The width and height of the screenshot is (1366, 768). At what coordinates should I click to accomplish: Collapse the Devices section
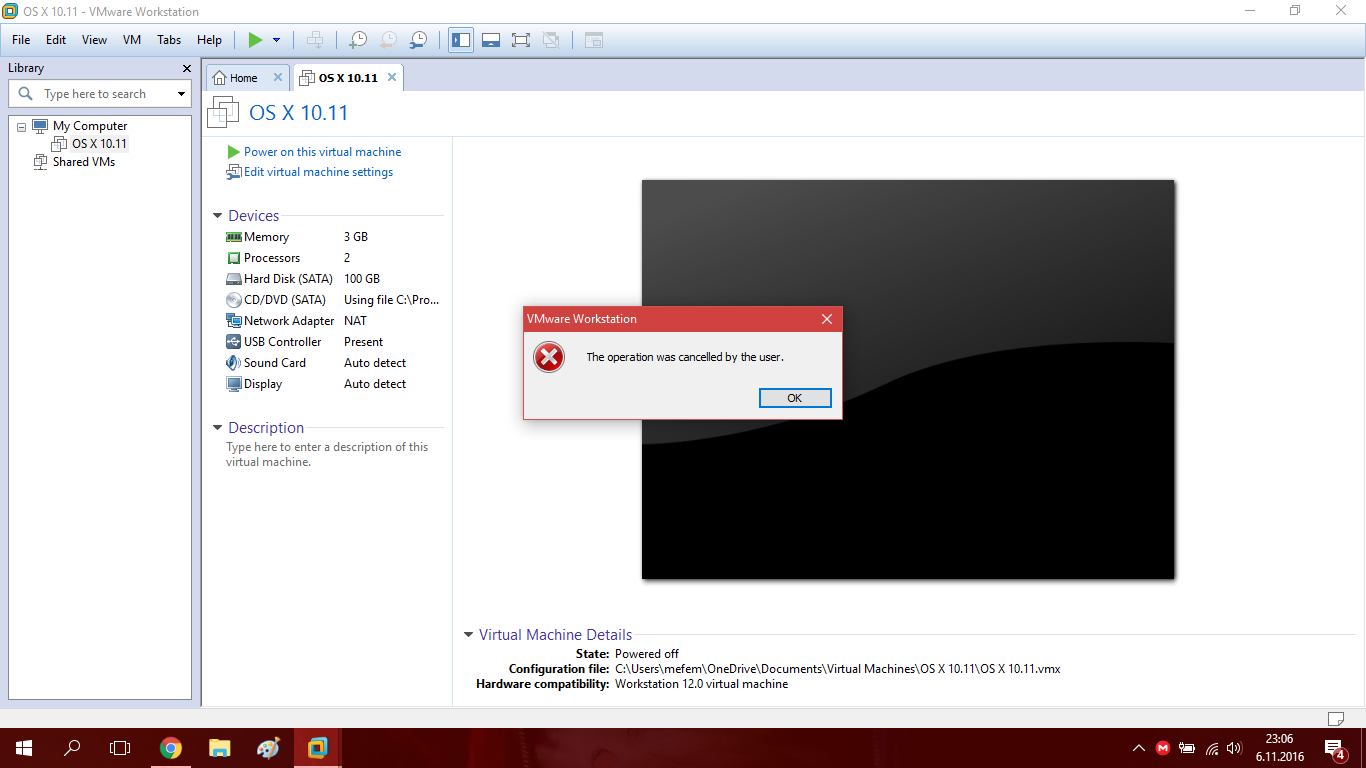click(218, 216)
